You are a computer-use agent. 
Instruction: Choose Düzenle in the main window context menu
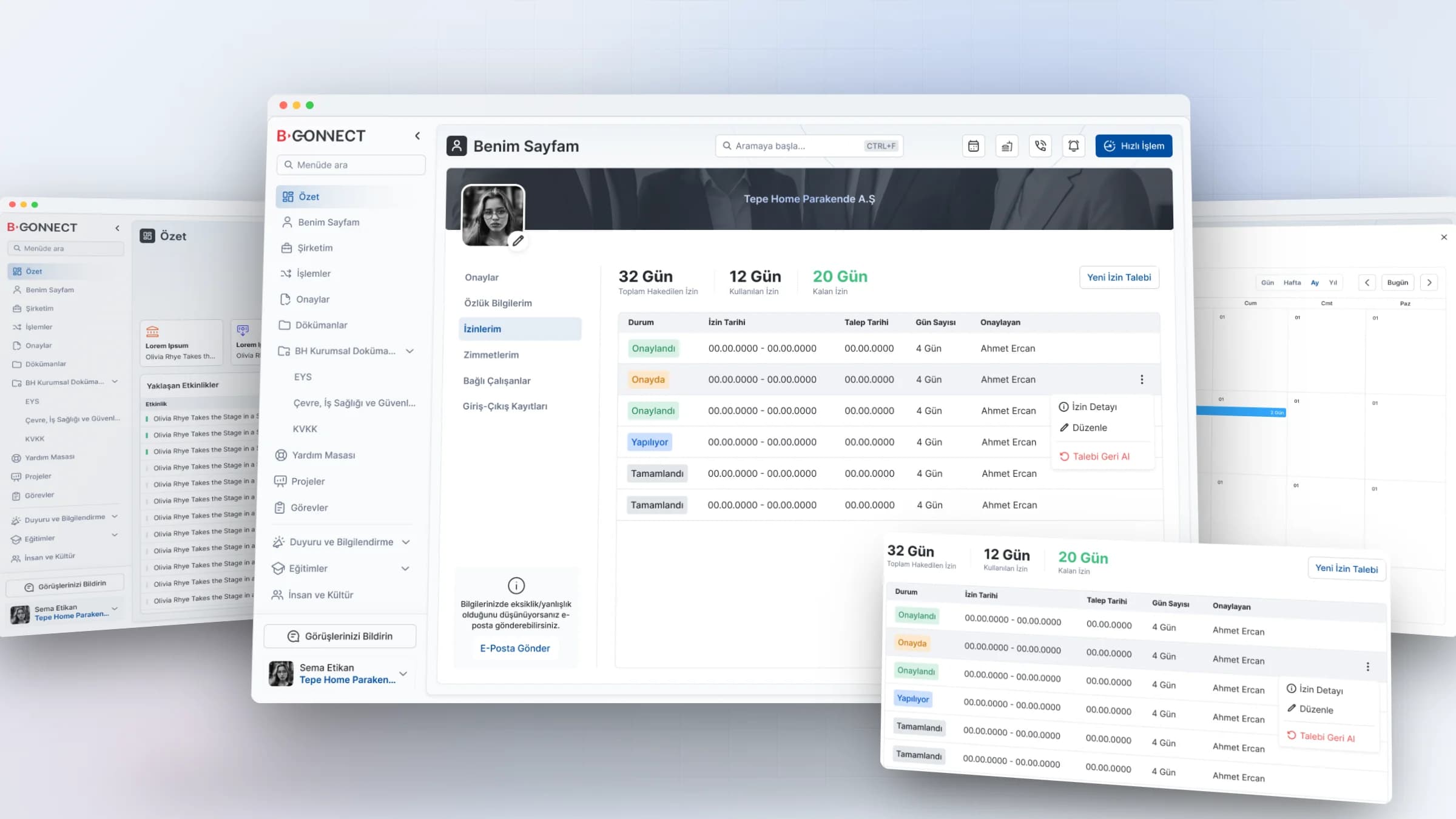click(1084, 427)
